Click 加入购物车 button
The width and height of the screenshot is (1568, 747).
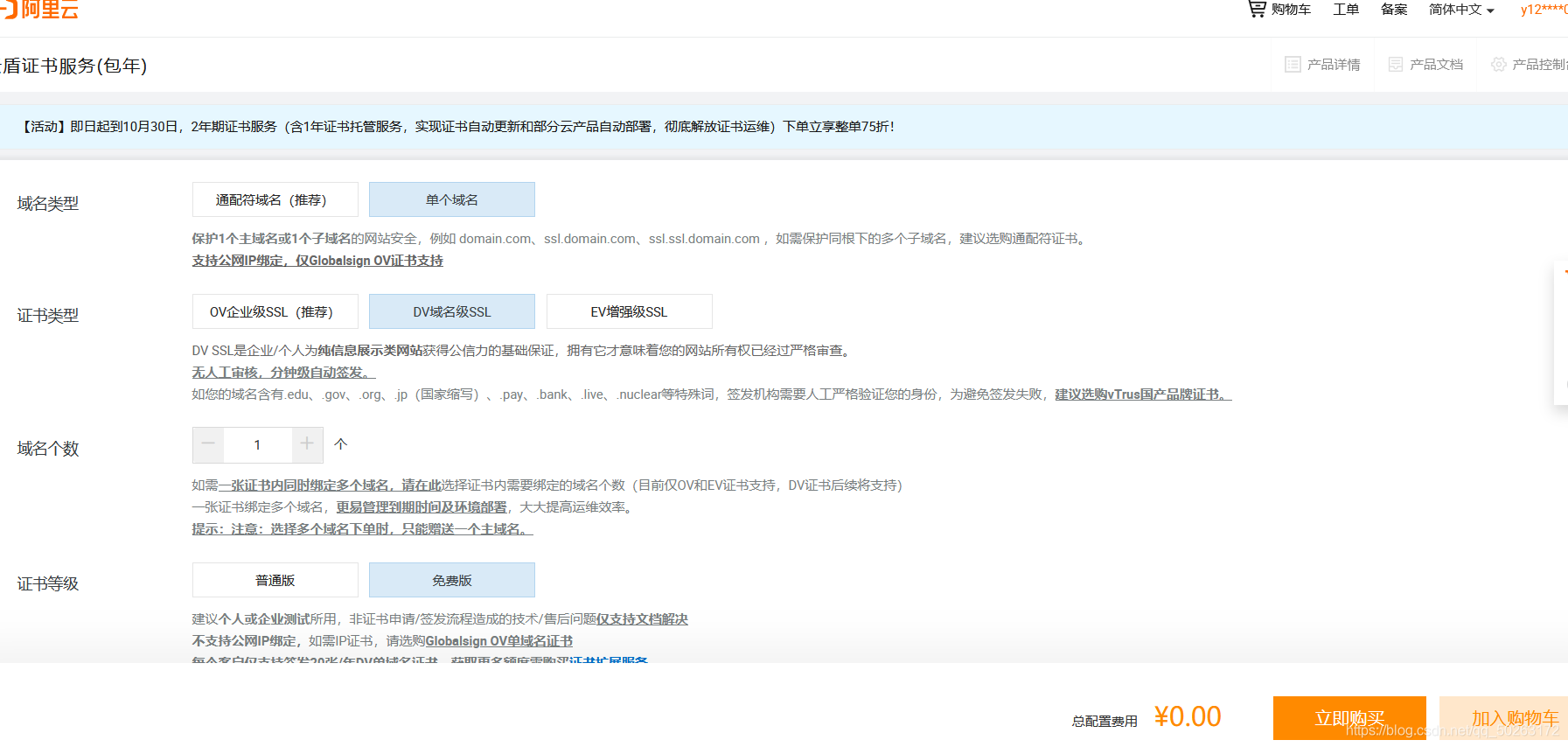[1504, 718]
